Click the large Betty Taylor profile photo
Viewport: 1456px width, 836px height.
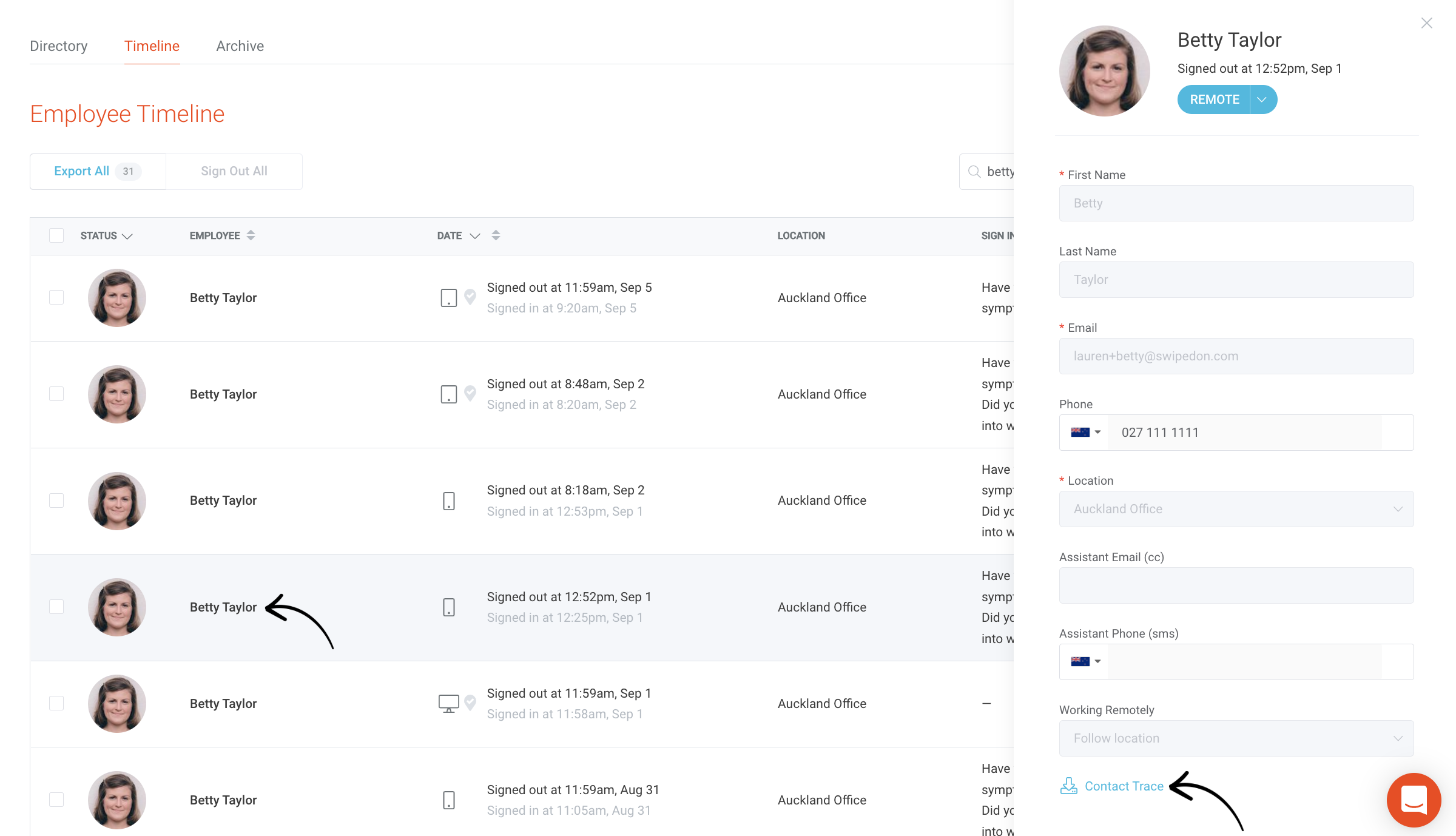1105,71
